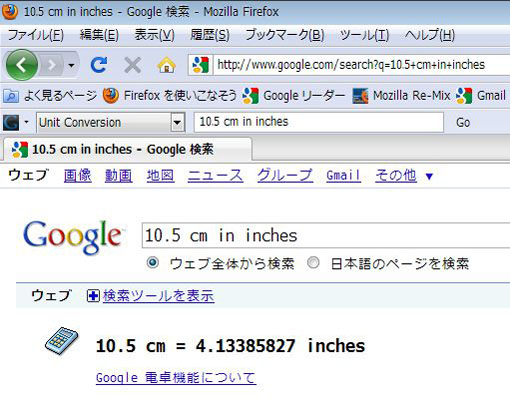Click the Google search box
This screenshot has height=406, width=510.
pos(326,236)
